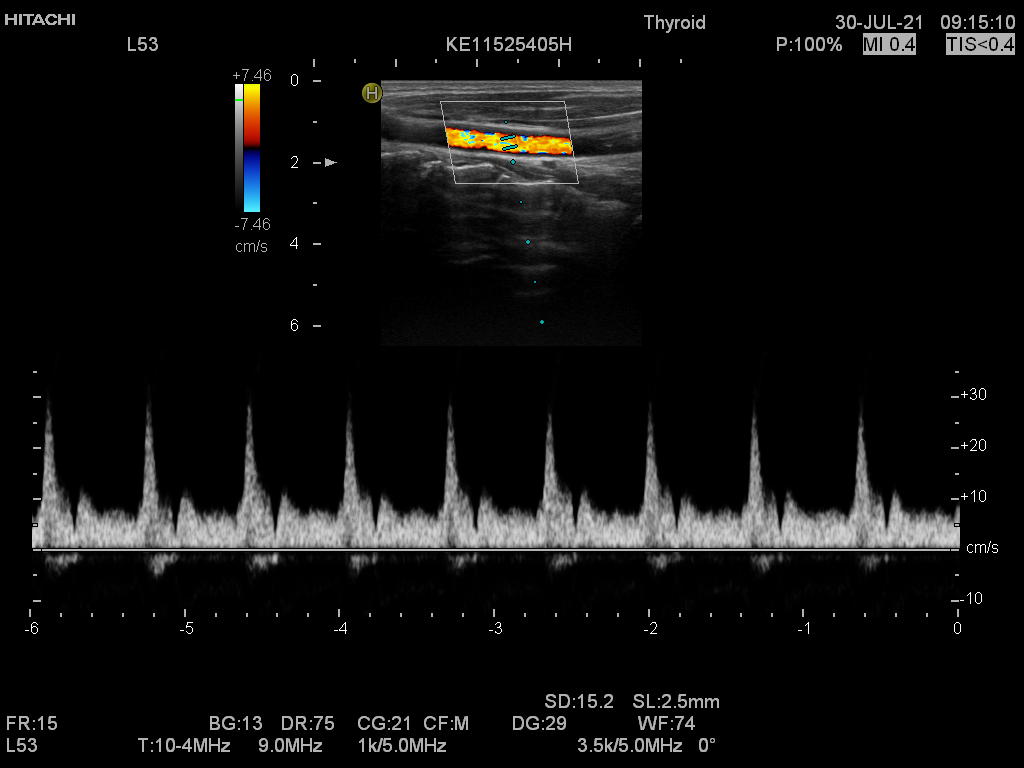
Task: Click the patient ID KE11525405H
Action: [509, 44]
